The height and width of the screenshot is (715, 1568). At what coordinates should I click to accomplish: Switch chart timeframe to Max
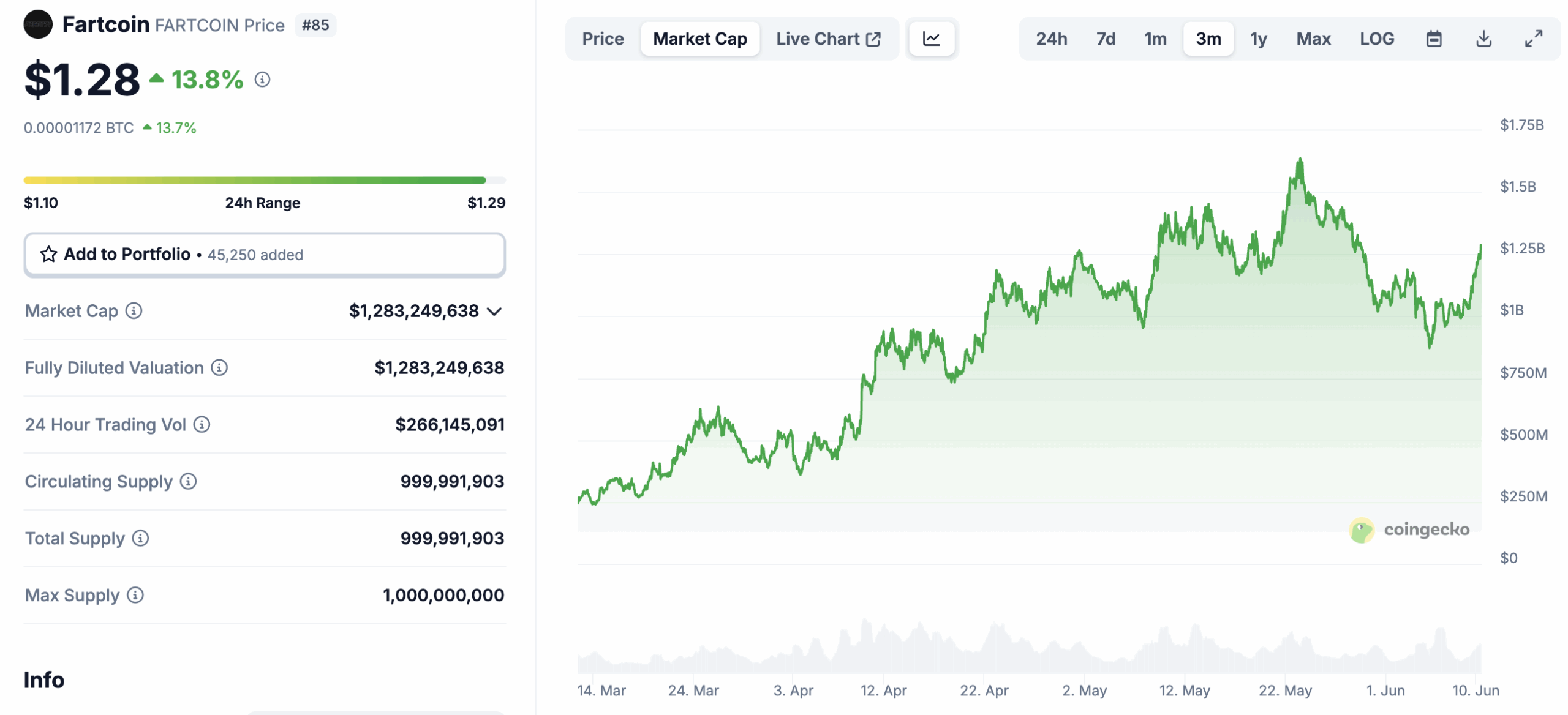(x=1313, y=38)
